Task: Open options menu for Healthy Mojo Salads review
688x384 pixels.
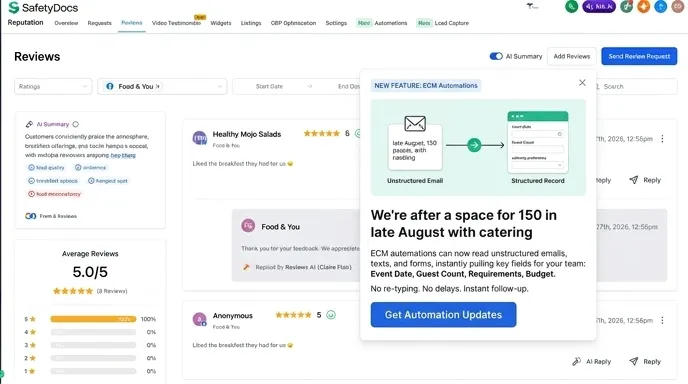Action: point(662,139)
